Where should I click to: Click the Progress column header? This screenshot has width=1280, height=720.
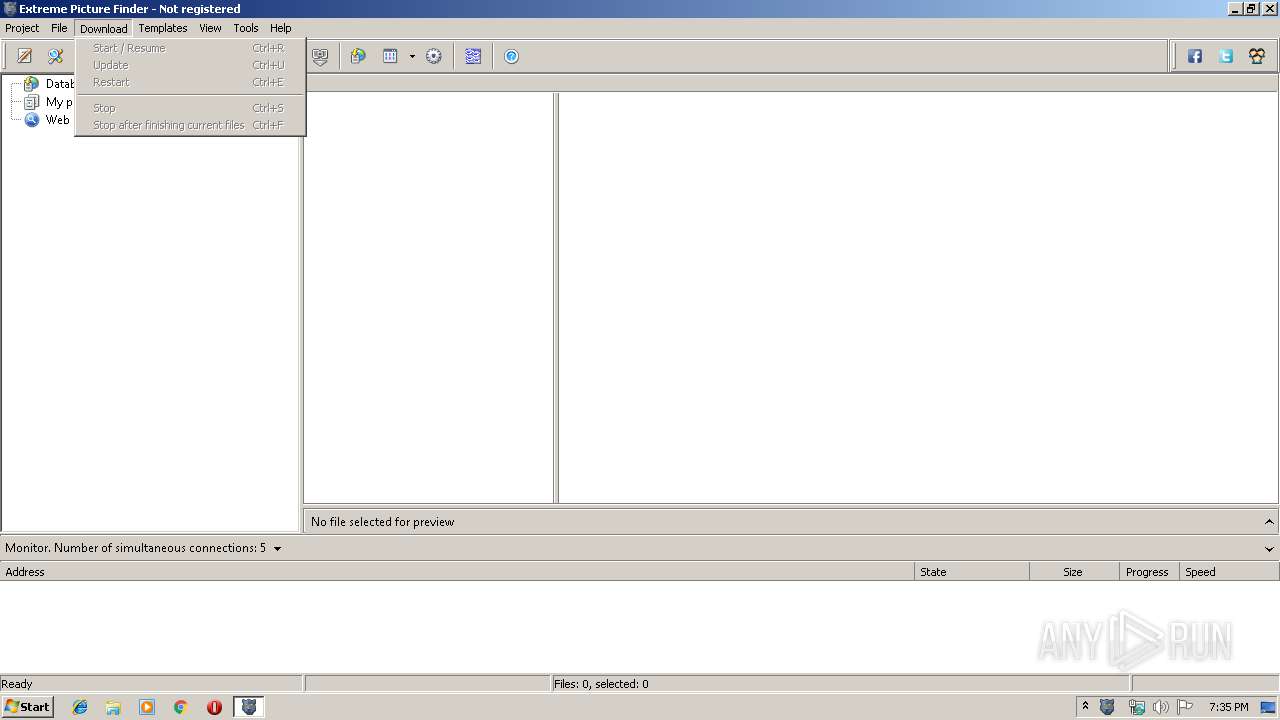1149,572
